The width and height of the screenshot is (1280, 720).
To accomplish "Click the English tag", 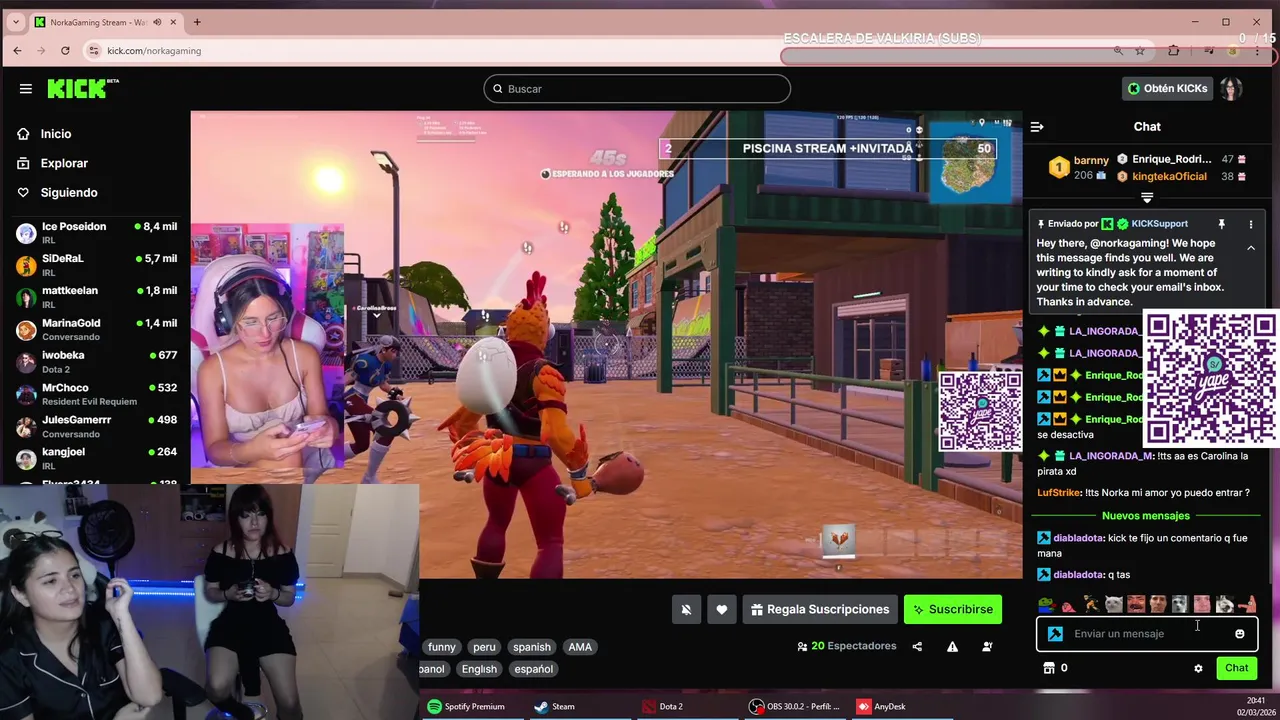I will coord(479,669).
